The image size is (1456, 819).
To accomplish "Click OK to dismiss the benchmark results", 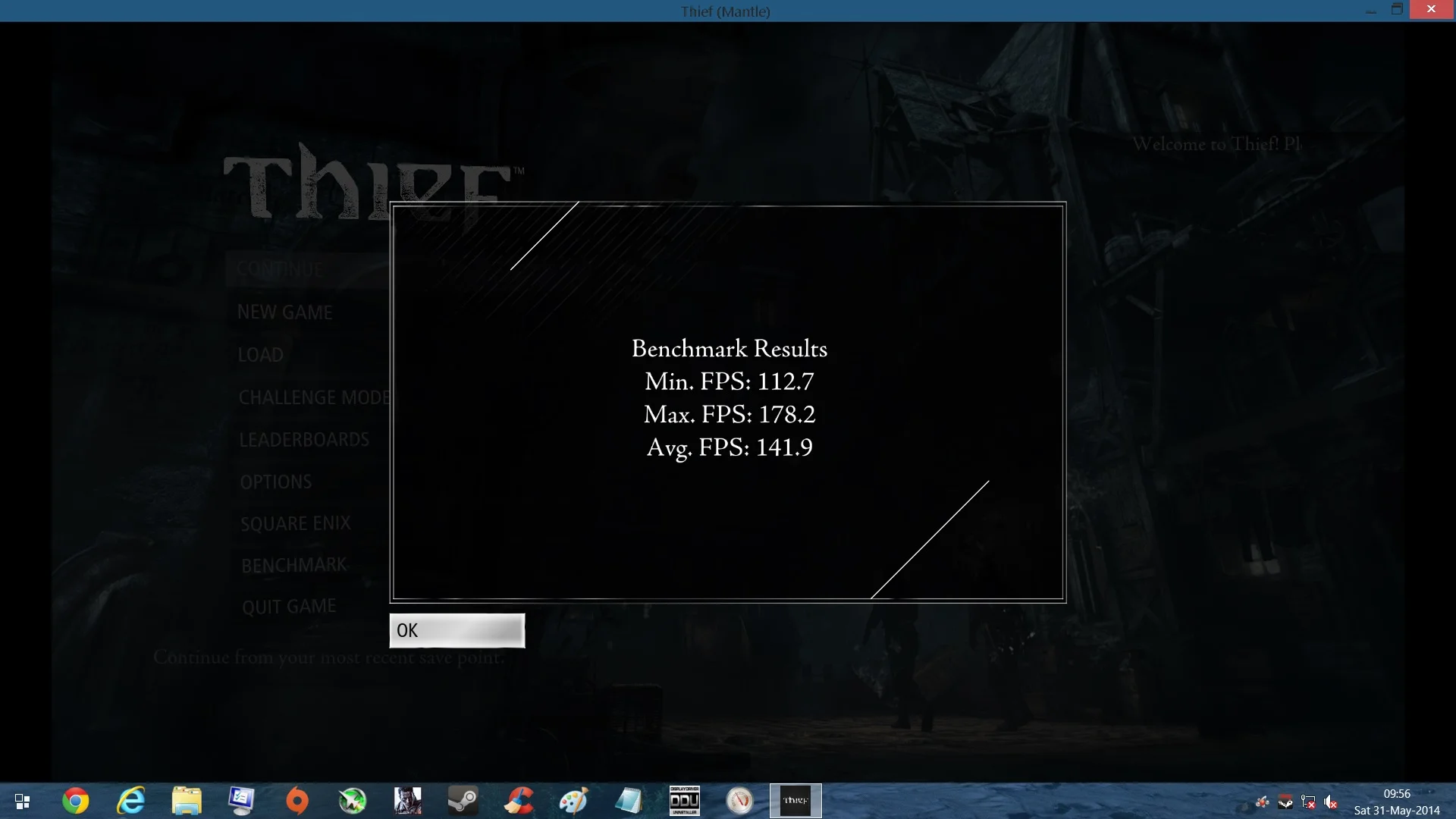I will point(457,630).
